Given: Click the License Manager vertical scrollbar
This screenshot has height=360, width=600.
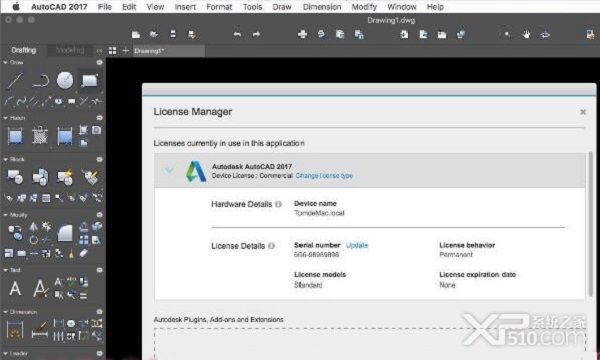Looking at the screenshot, I should 591,224.
